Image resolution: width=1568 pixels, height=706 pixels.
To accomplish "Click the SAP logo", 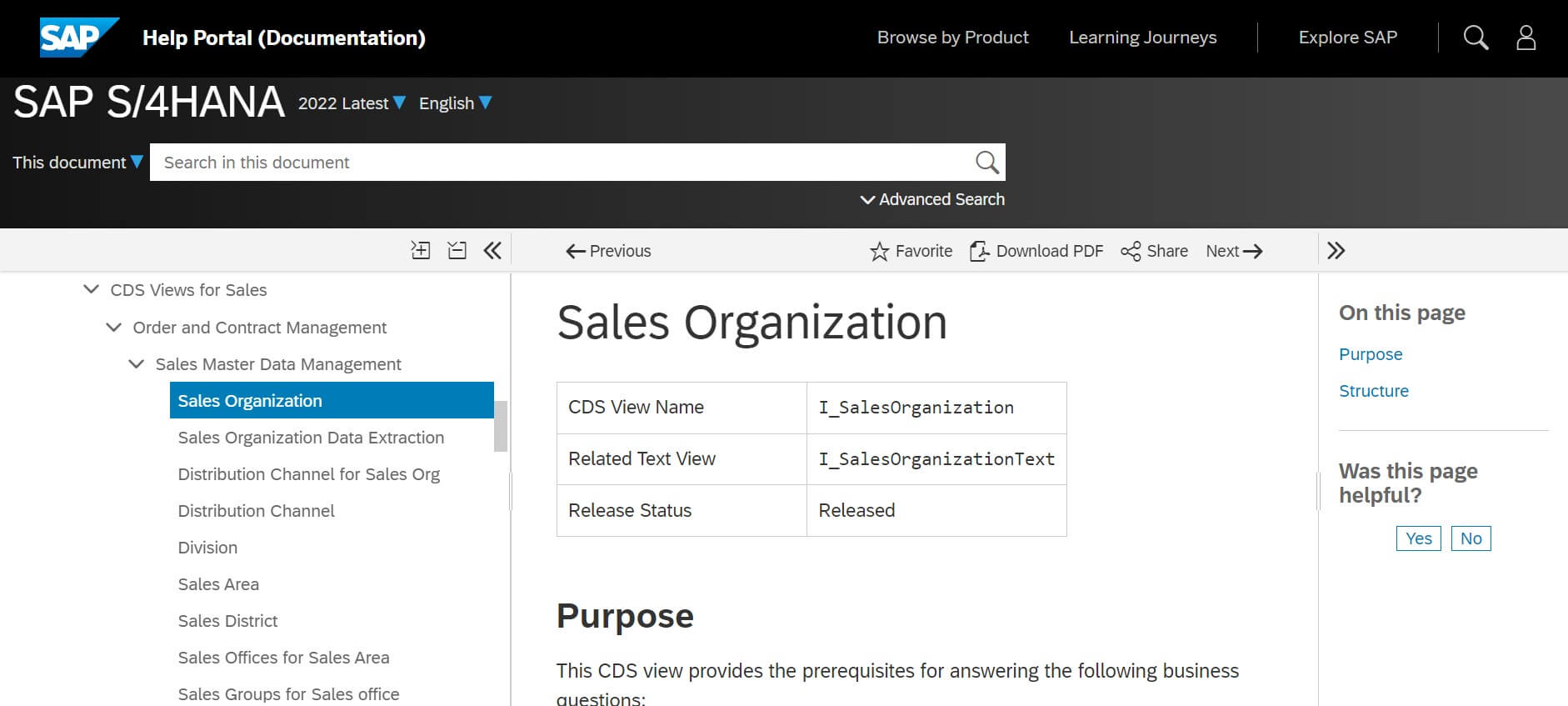I will tap(79, 38).
